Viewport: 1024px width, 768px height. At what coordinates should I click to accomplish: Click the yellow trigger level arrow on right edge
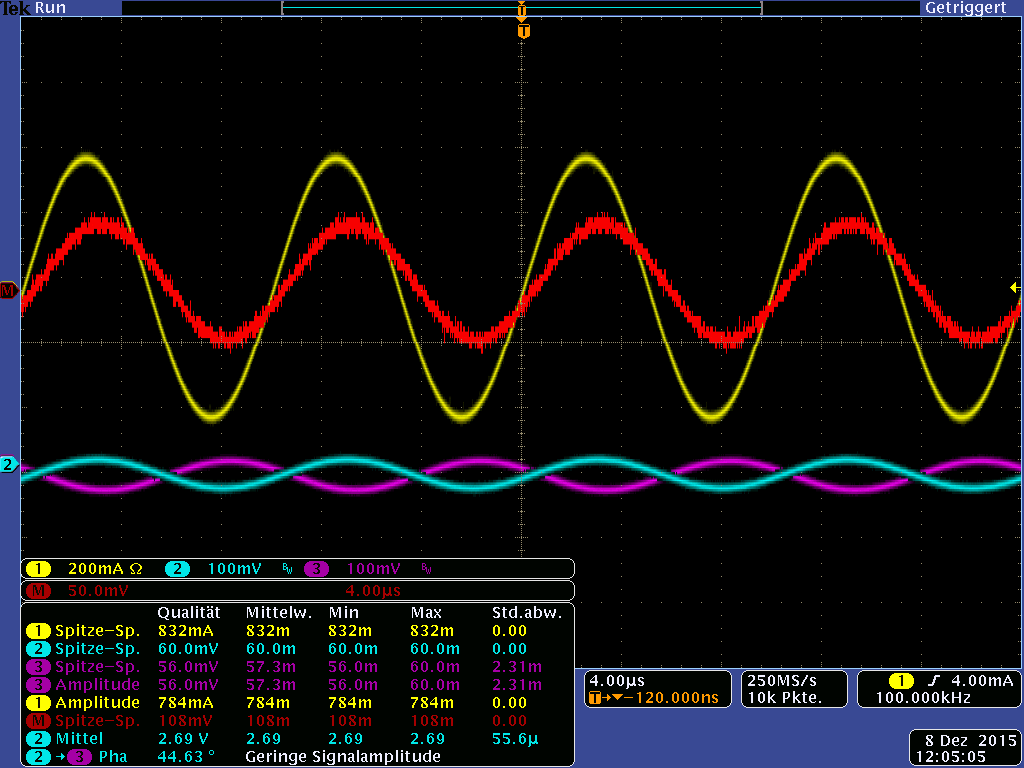pyautogui.click(x=1015, y=287)
